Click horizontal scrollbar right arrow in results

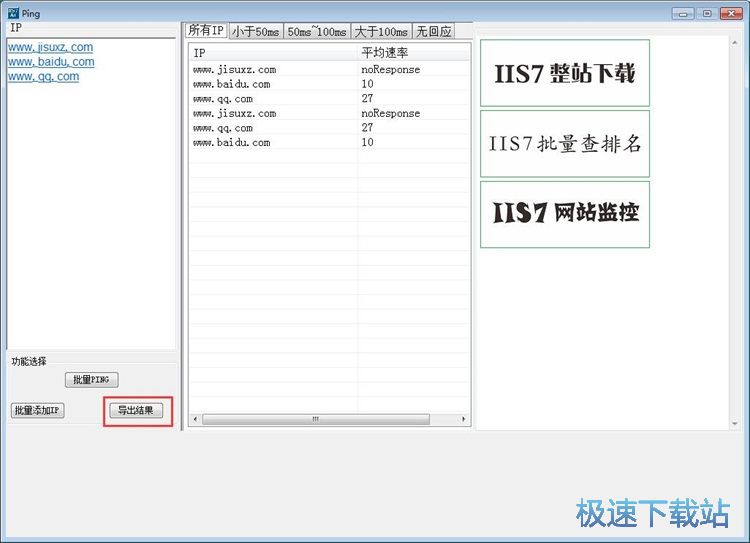(463, 419)
